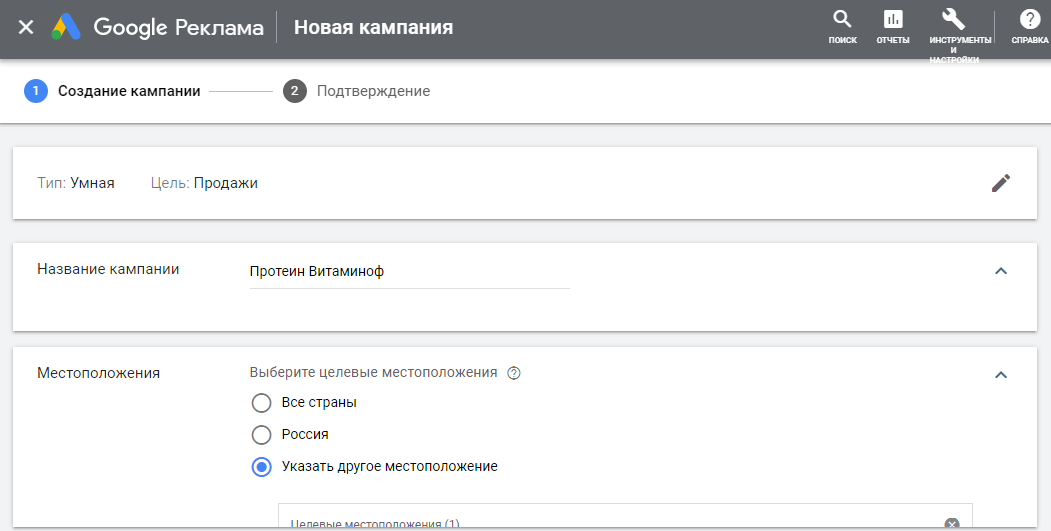Click the Google Ads logo
This screenshot has width=1051, height=531.
click(66, 27)
